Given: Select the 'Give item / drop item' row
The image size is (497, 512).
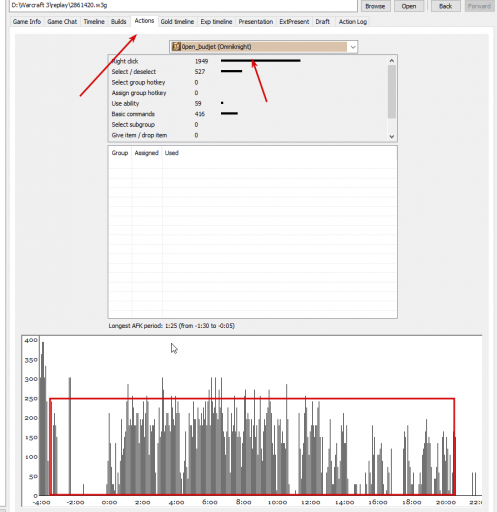Looking at the screenshot, I should 247,135.
